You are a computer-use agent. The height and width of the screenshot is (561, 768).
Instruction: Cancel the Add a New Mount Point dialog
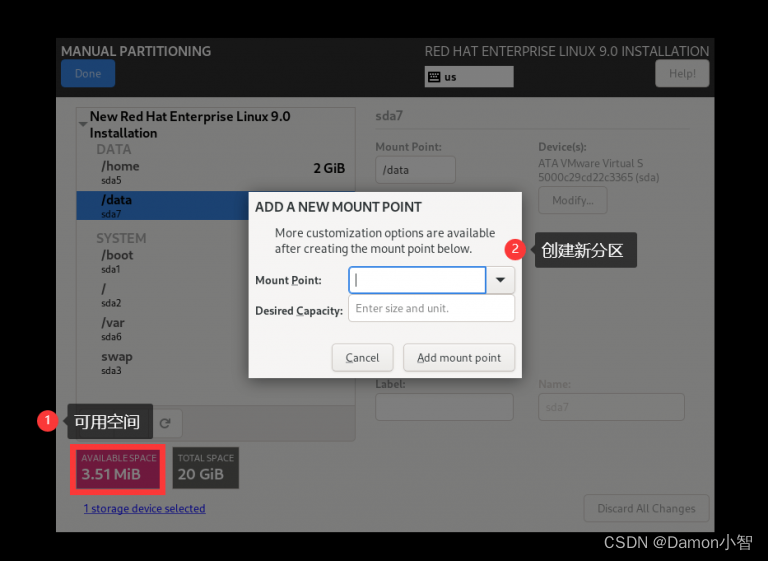(x=362, y=358)
